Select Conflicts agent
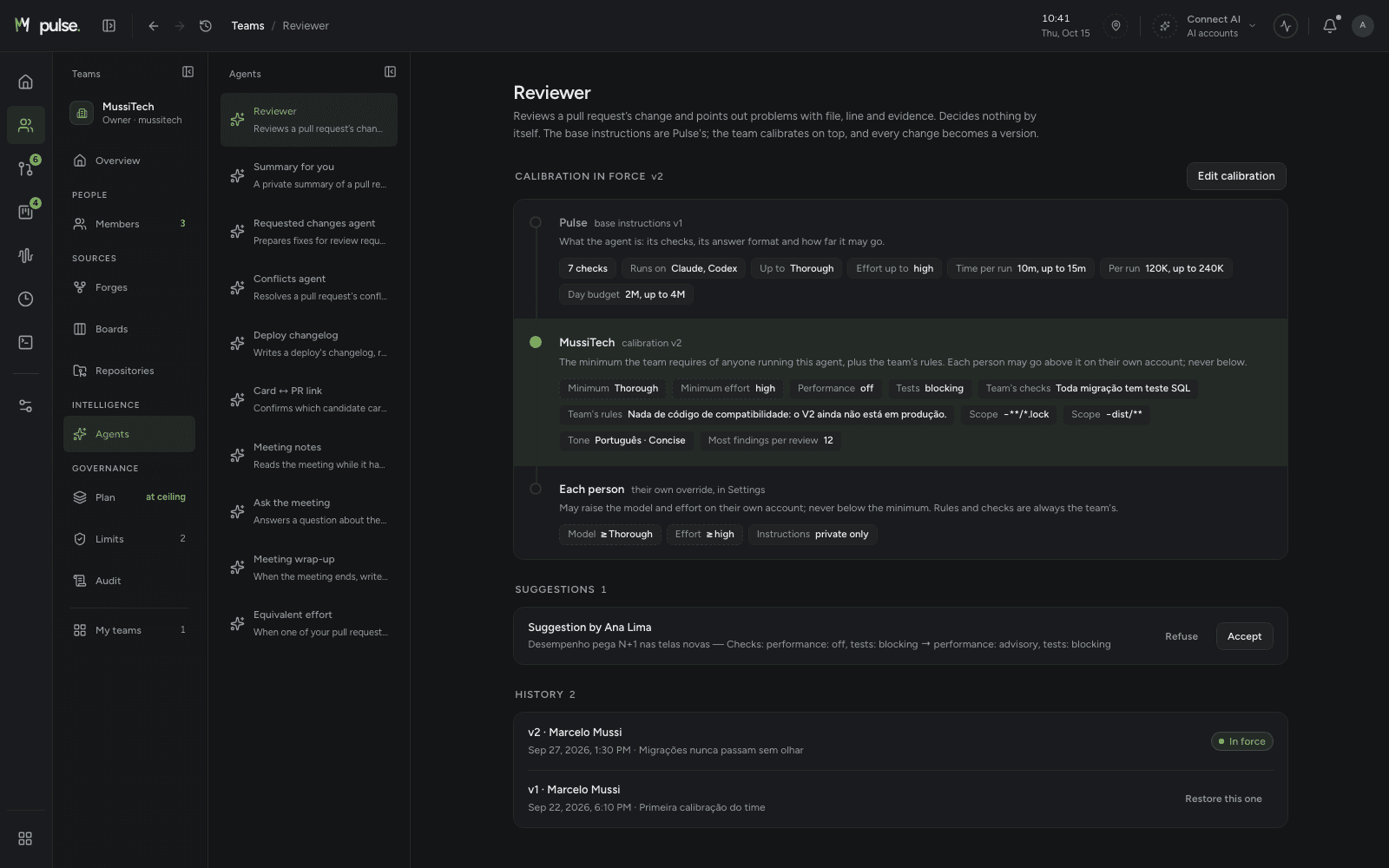Viewport: 1389px width, 868px height. [309, 287]
